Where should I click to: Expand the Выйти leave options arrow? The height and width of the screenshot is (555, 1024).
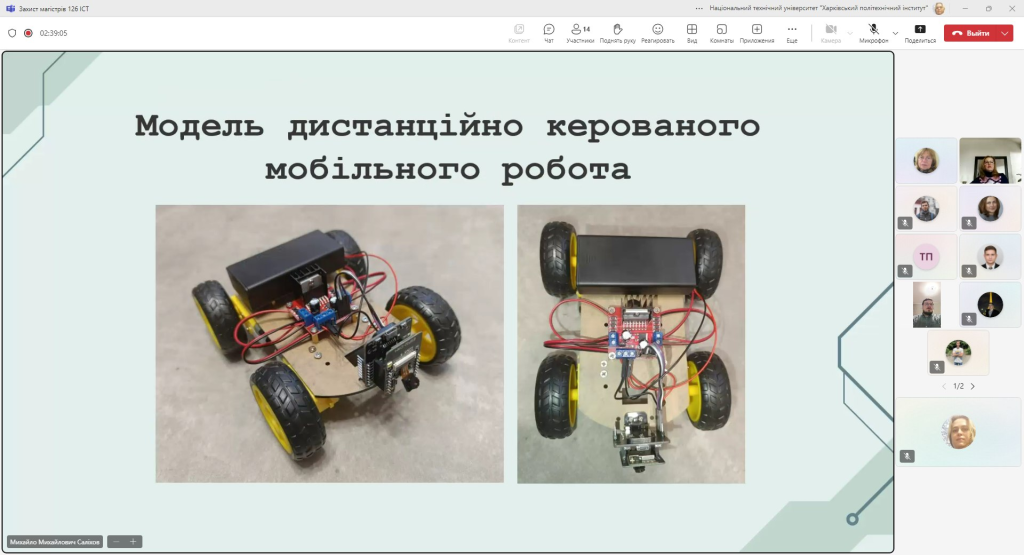point(1004,33)
